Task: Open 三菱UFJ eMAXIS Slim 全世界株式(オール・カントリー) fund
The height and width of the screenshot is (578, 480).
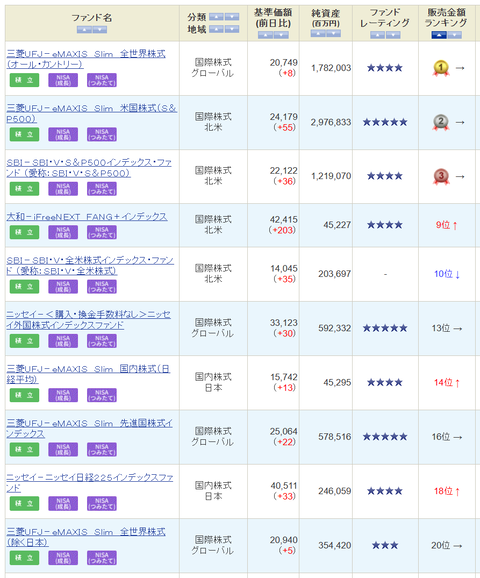Action: click(x=86, y=59)
